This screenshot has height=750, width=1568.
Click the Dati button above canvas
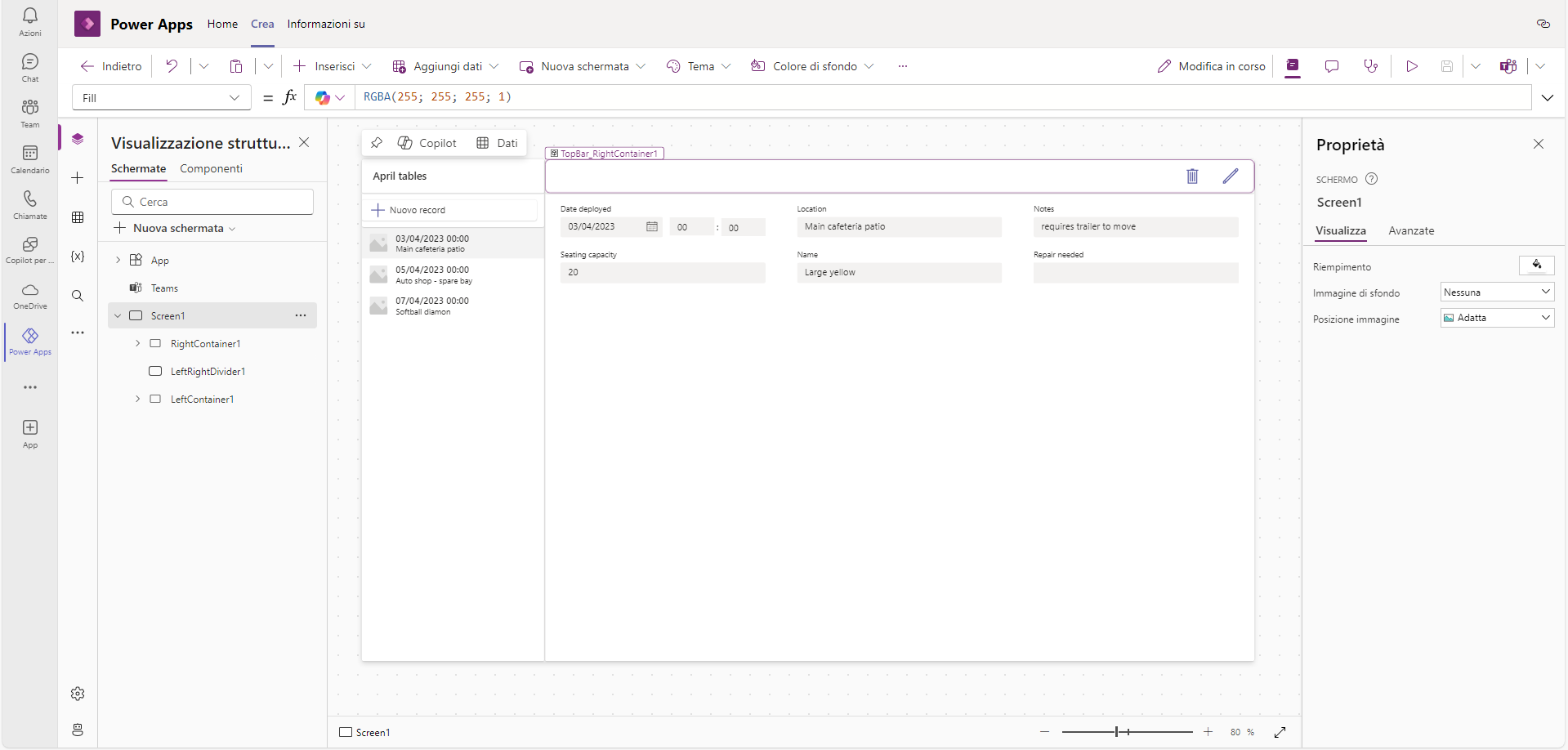(498, 143)
